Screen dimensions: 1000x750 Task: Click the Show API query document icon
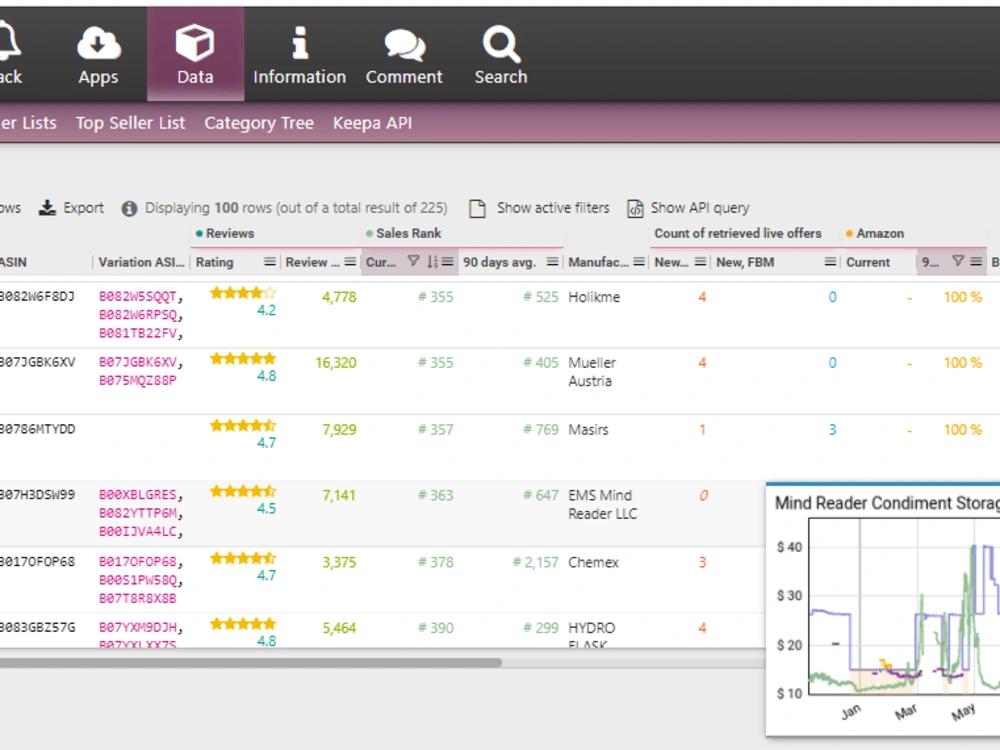(635, 209)
